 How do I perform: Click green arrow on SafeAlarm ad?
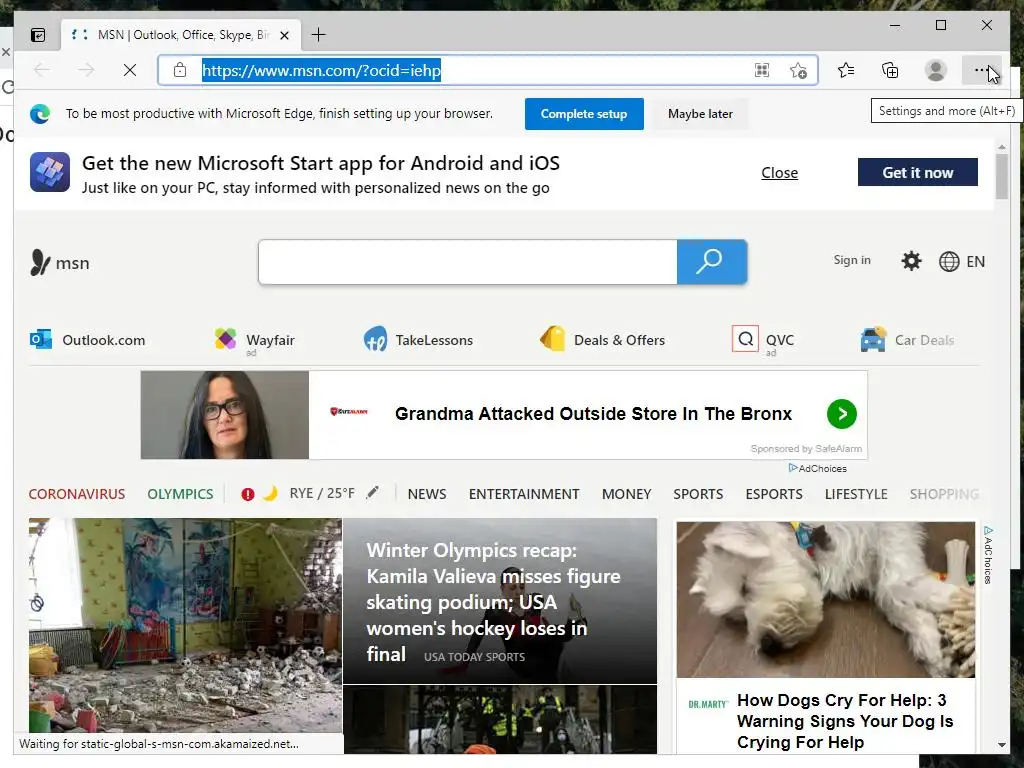(842, 414)
